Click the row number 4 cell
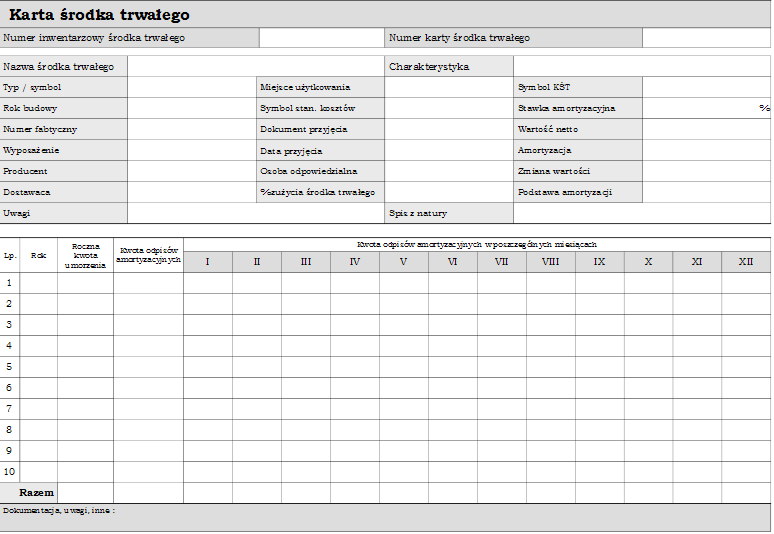Image resolution: width=774 pixels, height=534 pixels. [x=10, y=345]
